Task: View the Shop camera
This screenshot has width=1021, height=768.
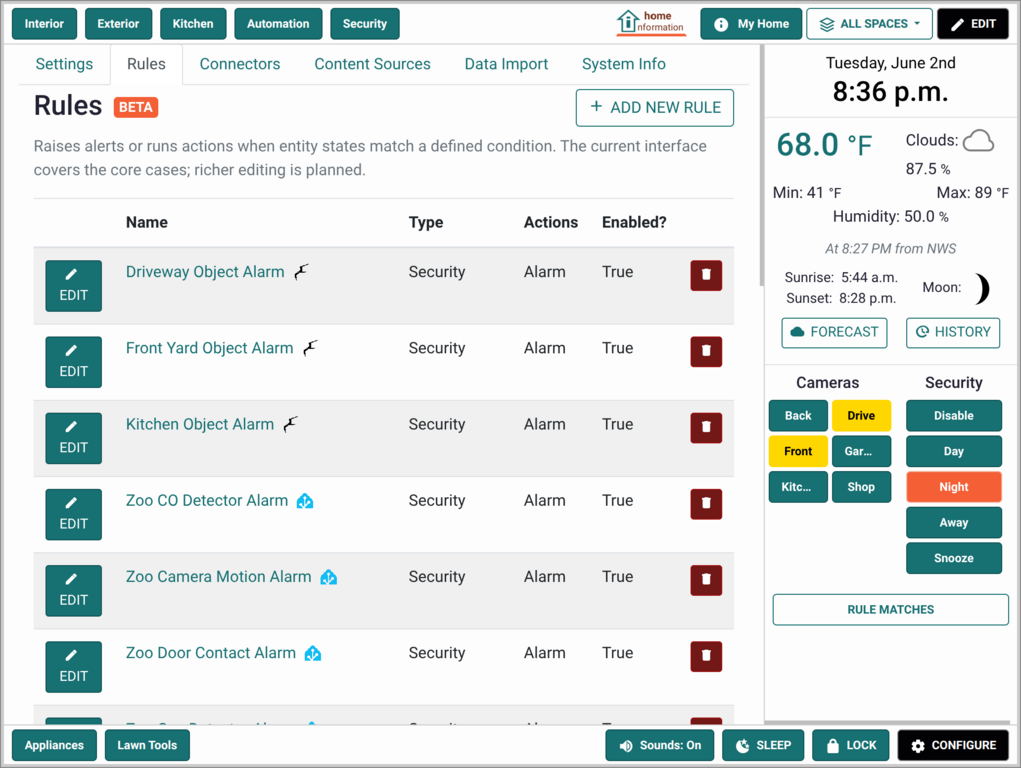Action: 861,487
